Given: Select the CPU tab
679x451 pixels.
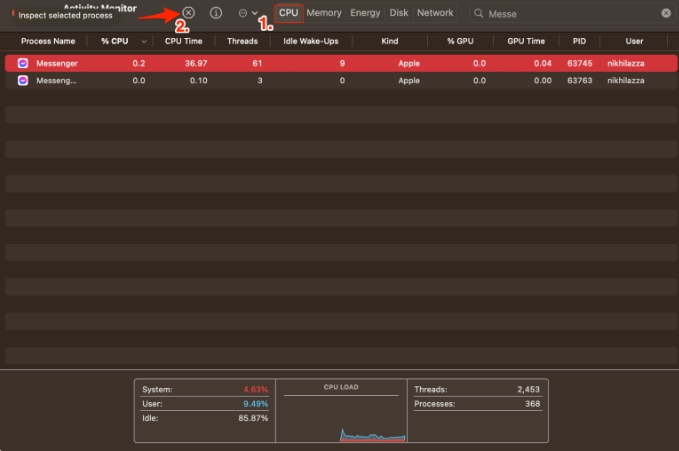Looking at the screenshot, I should pos(288,13).
